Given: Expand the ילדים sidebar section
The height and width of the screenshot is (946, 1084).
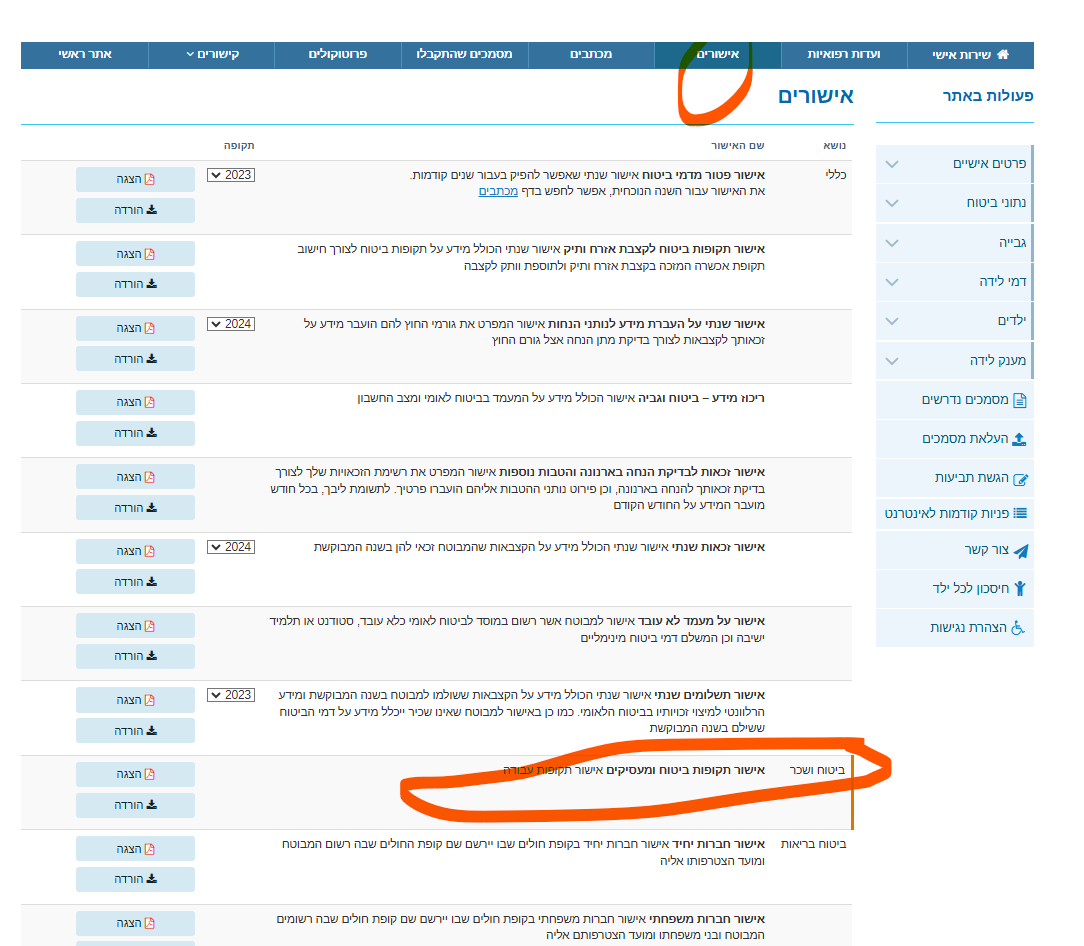Looking at the screenshot, I should [955, 321].
